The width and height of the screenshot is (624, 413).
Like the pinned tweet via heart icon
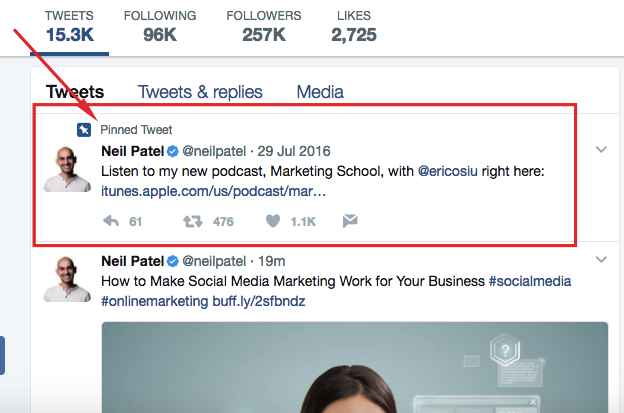pos(273,221)
